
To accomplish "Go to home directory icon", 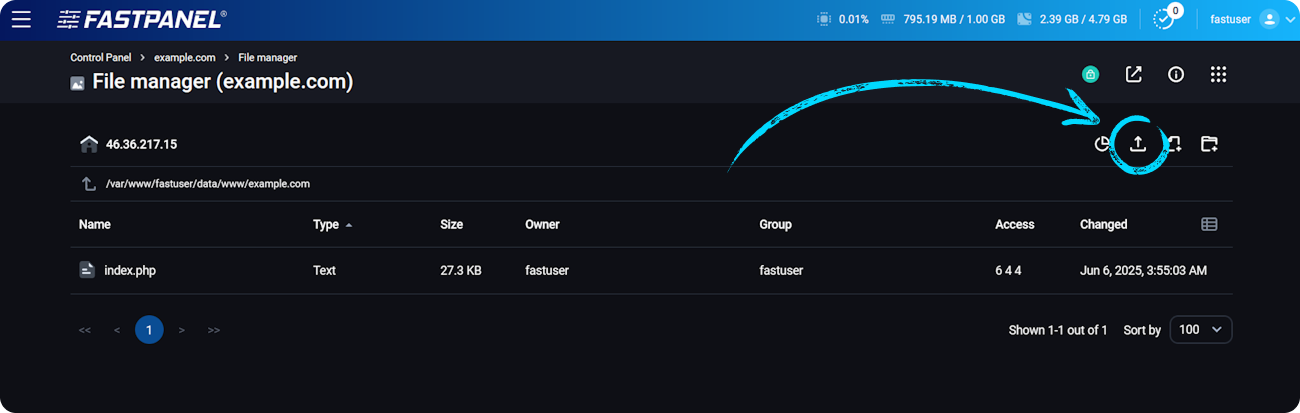I will (x=89, y=144).
